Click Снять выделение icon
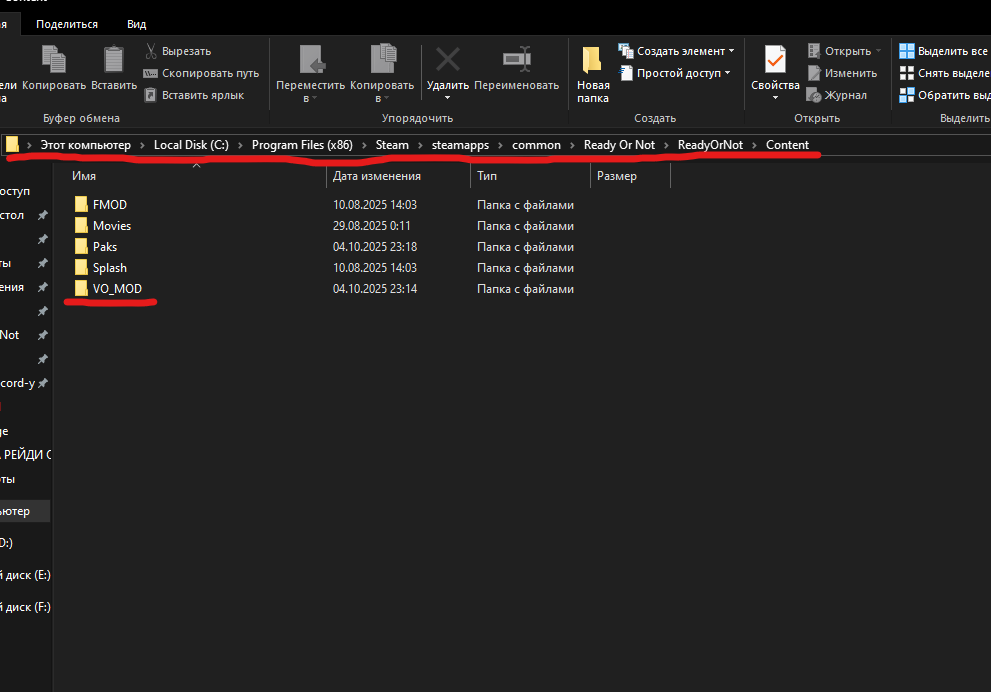The image size is (991, 692). click(x=907, y=73)
